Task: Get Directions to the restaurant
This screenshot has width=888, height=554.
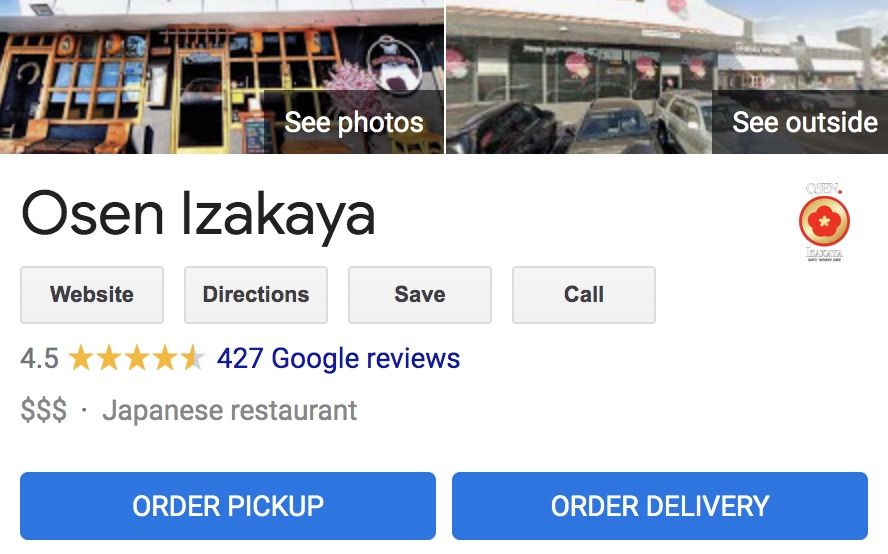Action: 256,295
